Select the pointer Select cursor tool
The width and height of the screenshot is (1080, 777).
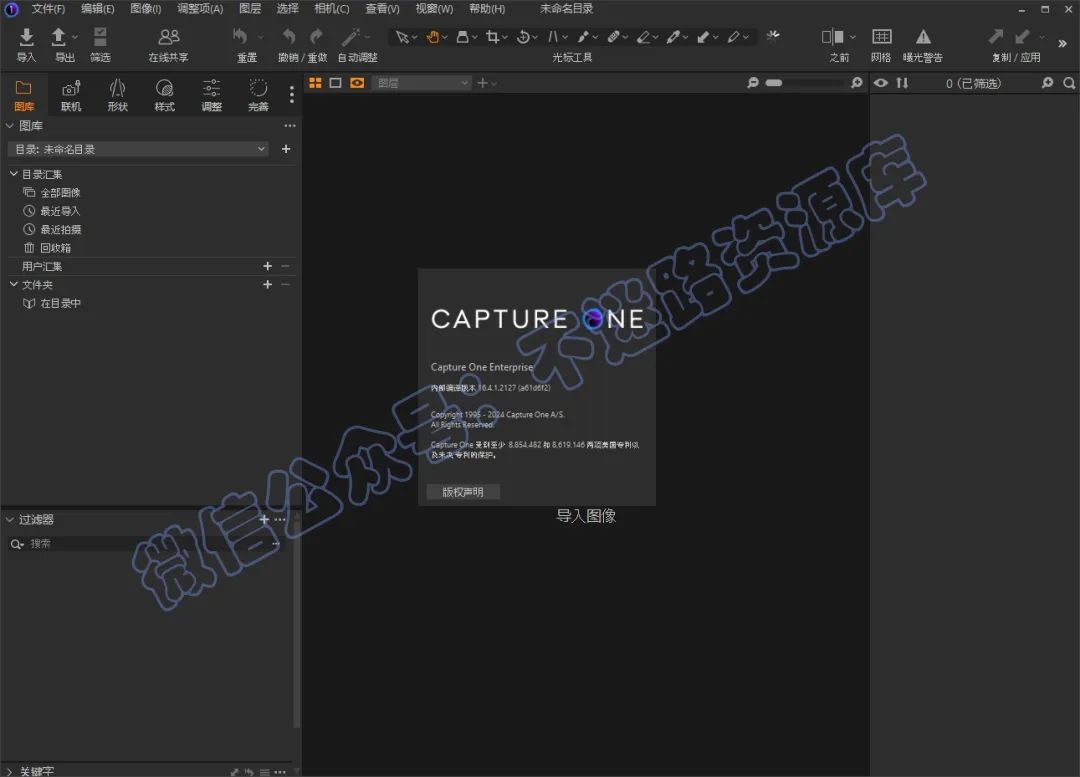point(402,37)
